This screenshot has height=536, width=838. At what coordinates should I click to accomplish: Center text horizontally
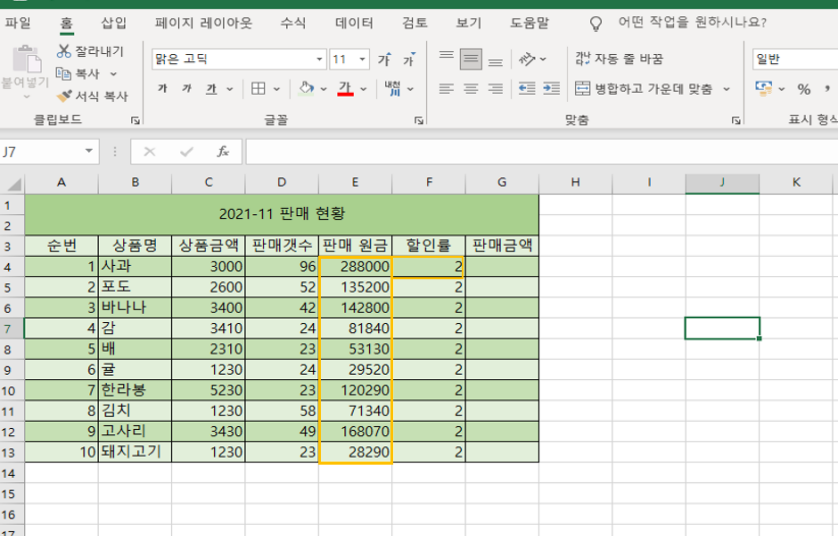471,89
